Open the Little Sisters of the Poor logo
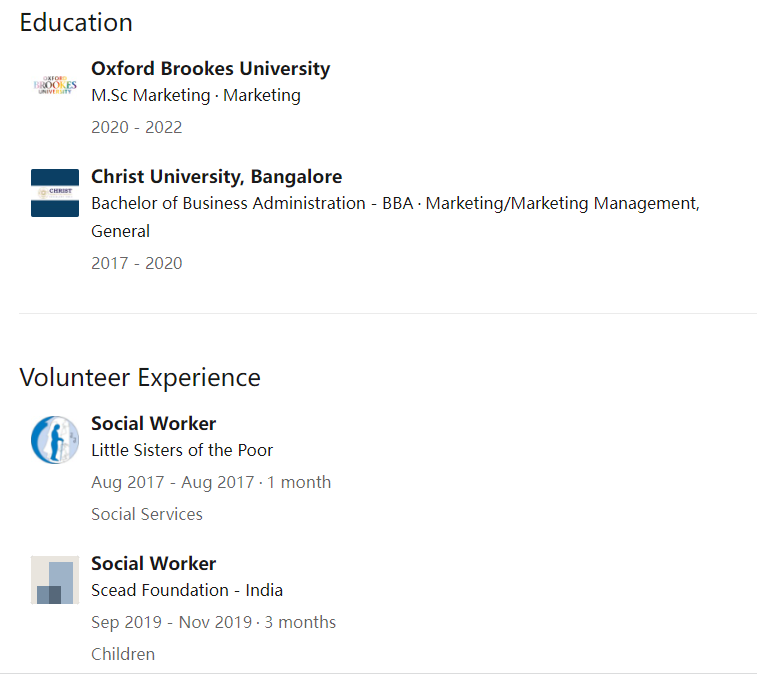This screenshot has height=674, width=757. point(55,440)
